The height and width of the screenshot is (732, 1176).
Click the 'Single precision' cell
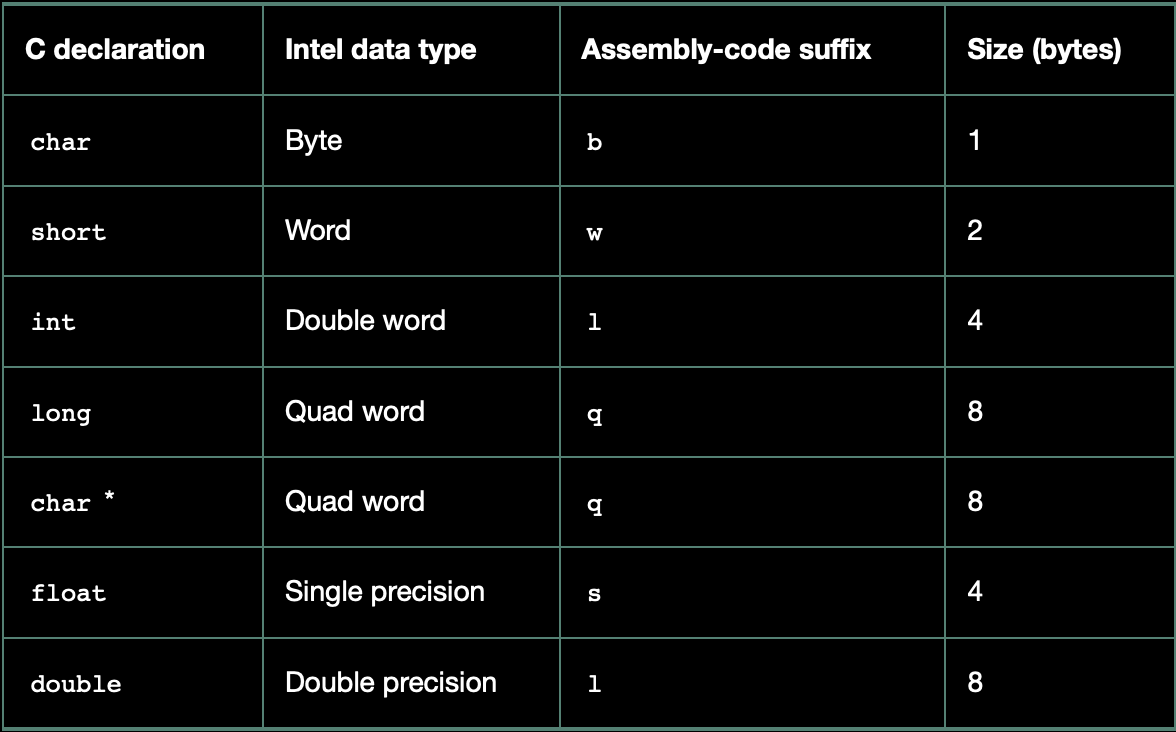411,592
